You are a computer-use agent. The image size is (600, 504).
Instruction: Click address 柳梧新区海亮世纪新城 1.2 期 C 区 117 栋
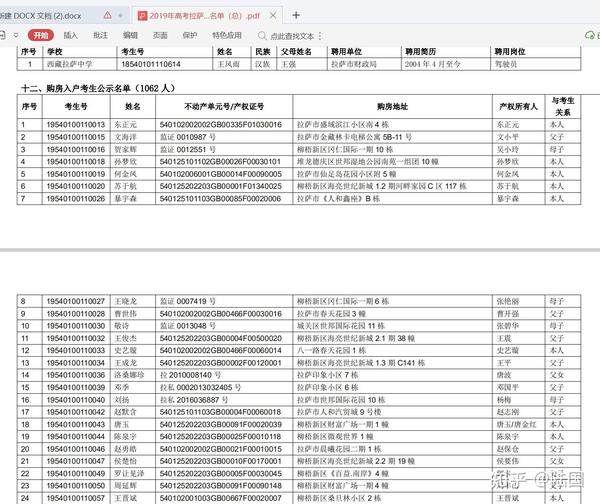[382, 186]
